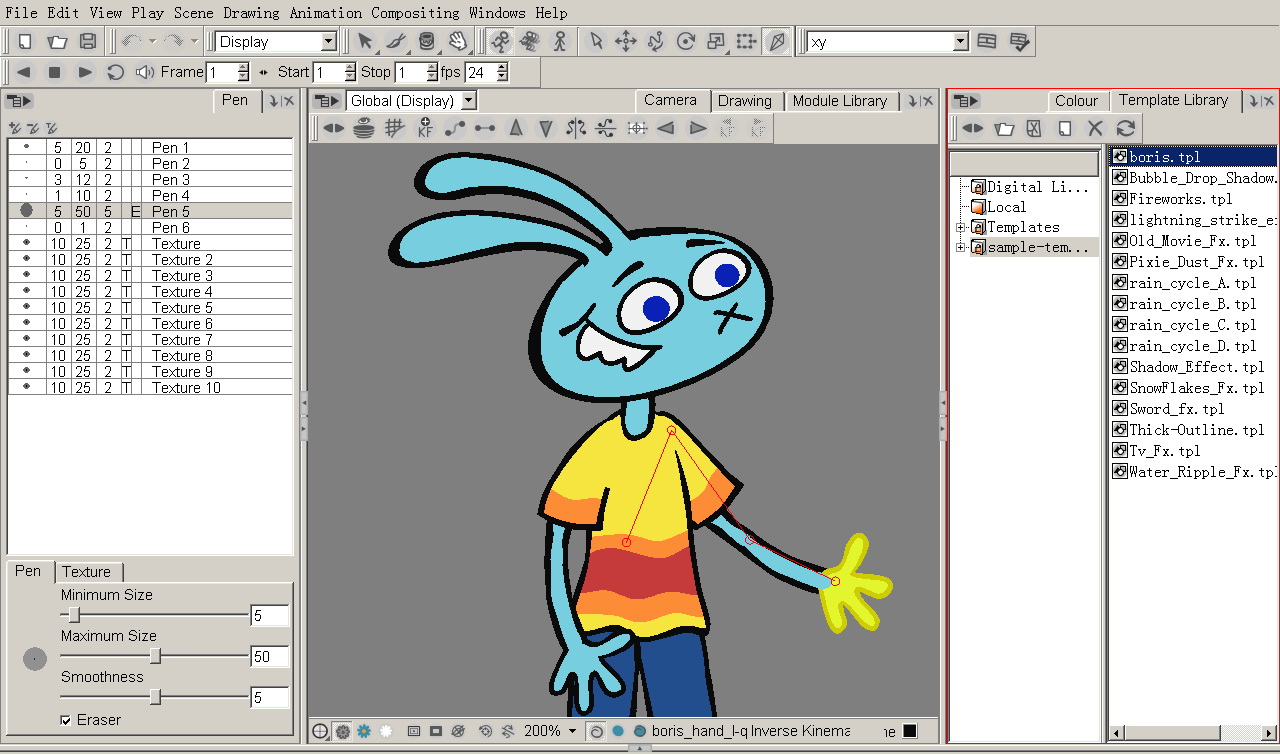Switch to the Texture properties tab
Screen dimensions: 1280x755
coord(87,572)
